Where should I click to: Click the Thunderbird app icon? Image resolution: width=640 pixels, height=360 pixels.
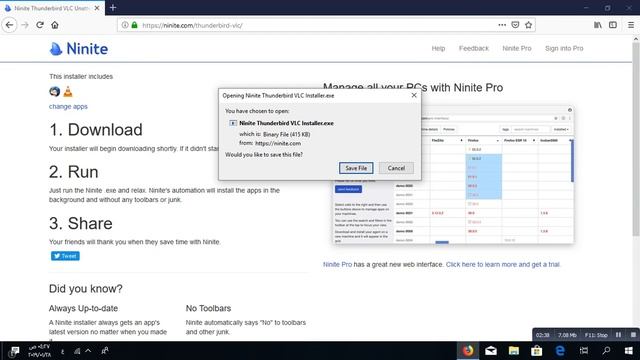pos(55,91)
